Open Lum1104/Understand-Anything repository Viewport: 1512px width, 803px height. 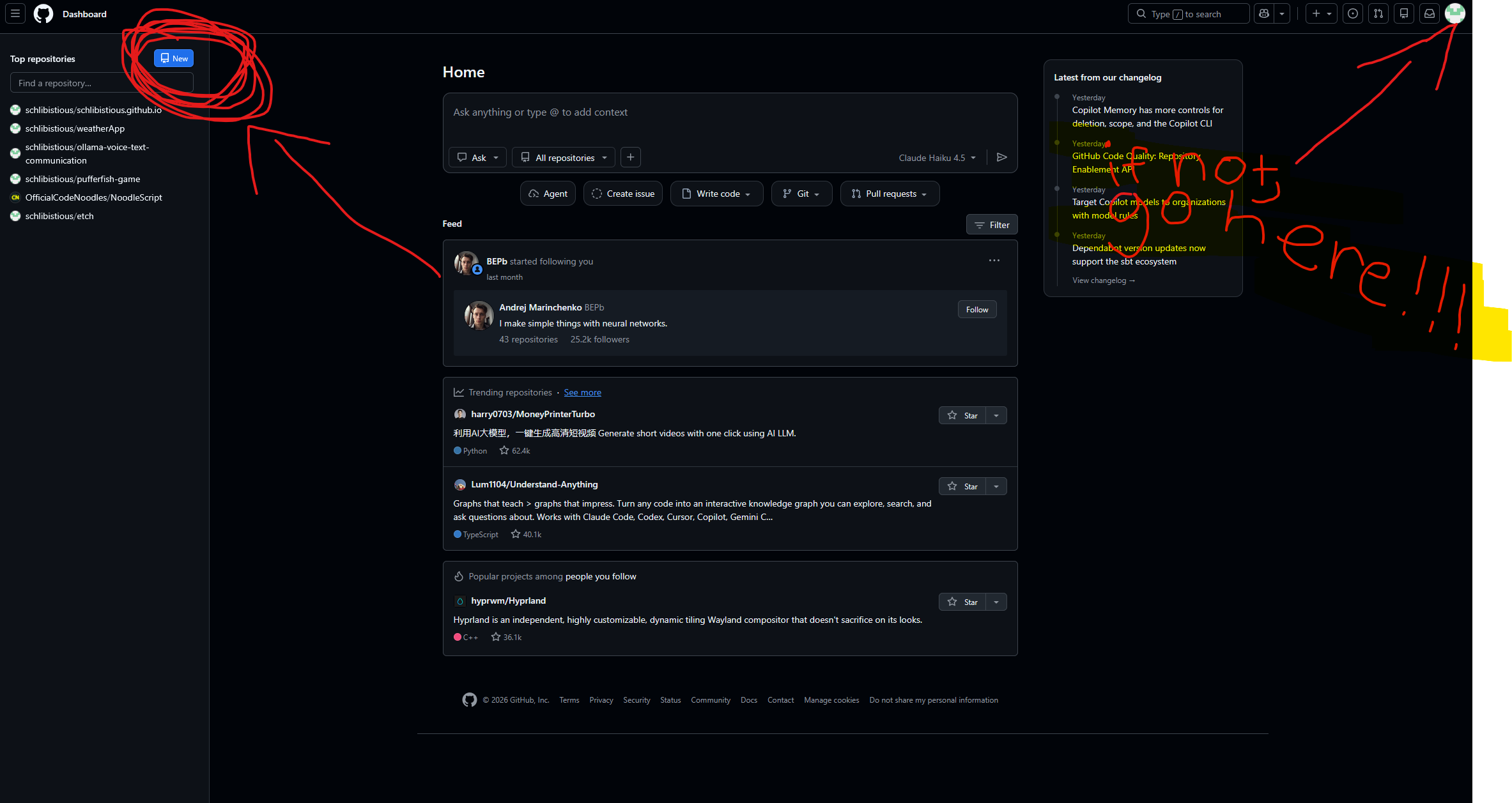(534, 484)
